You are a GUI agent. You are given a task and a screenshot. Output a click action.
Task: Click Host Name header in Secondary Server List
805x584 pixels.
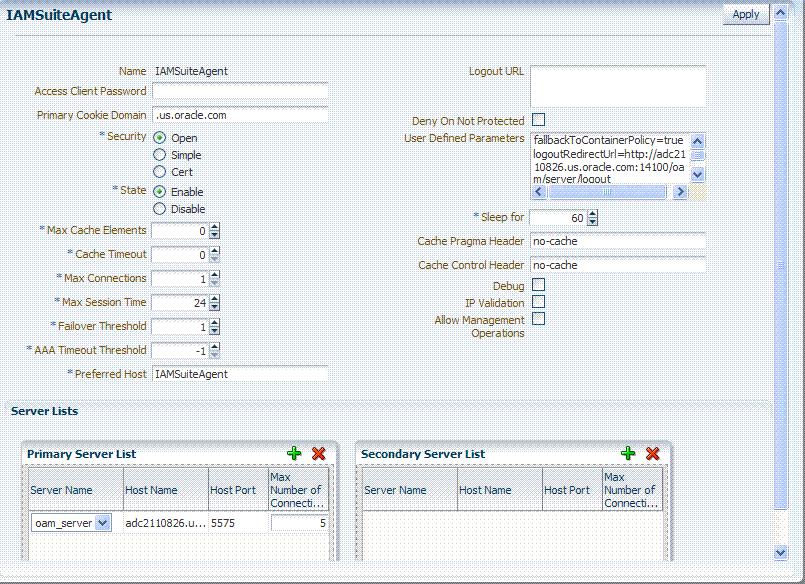tap(500, 490)
